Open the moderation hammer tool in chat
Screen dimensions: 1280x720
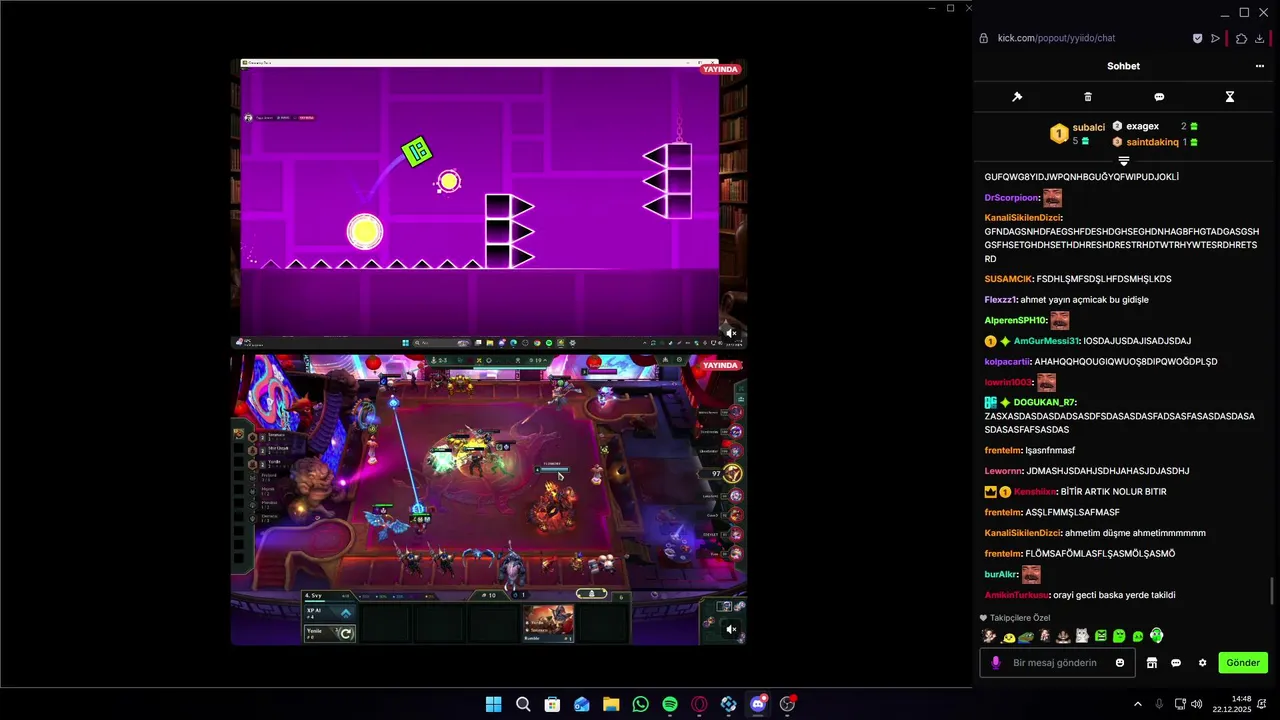(x=1017, y=97)
